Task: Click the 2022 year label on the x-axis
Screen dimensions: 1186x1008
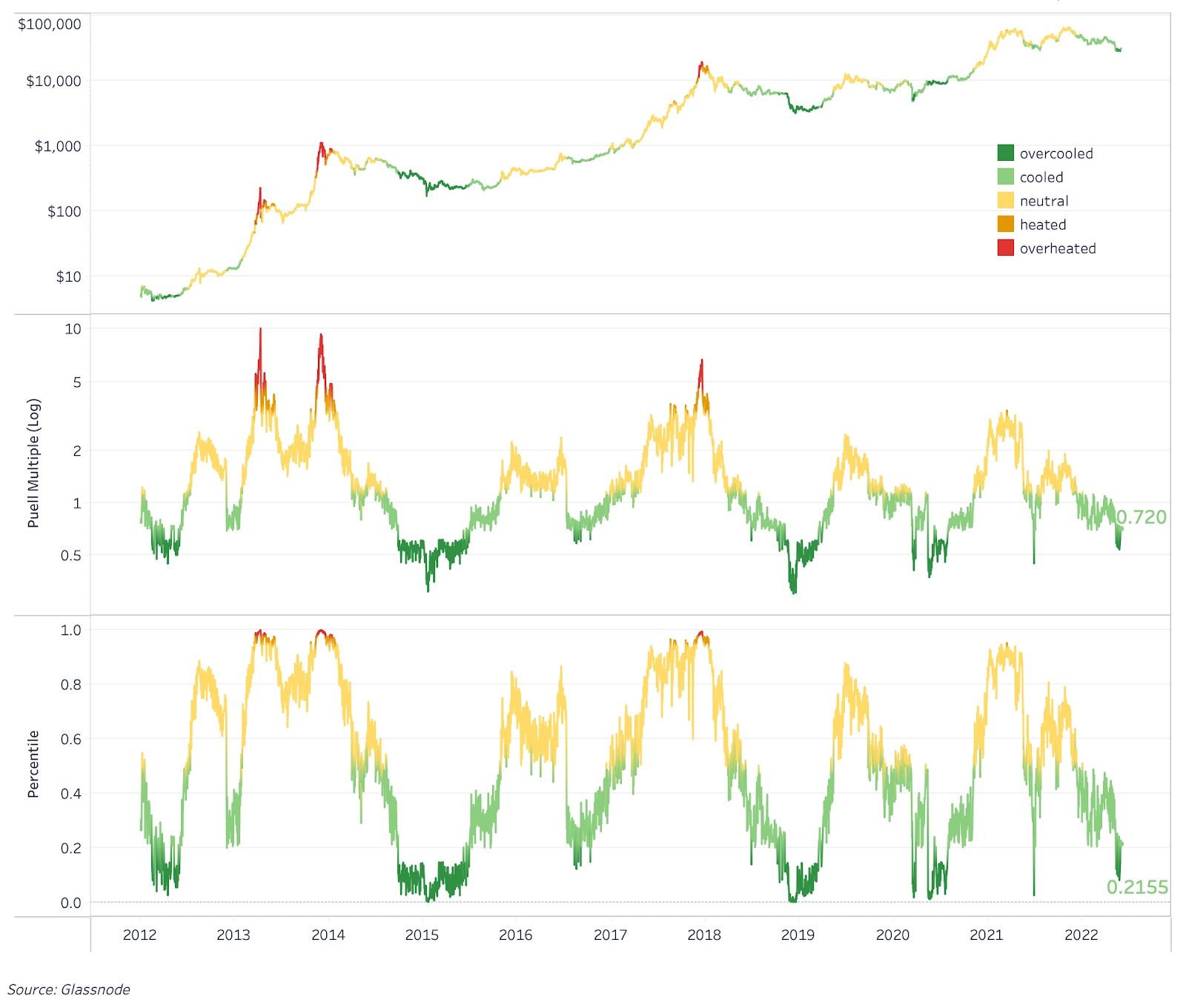Action: (1081, 935)
